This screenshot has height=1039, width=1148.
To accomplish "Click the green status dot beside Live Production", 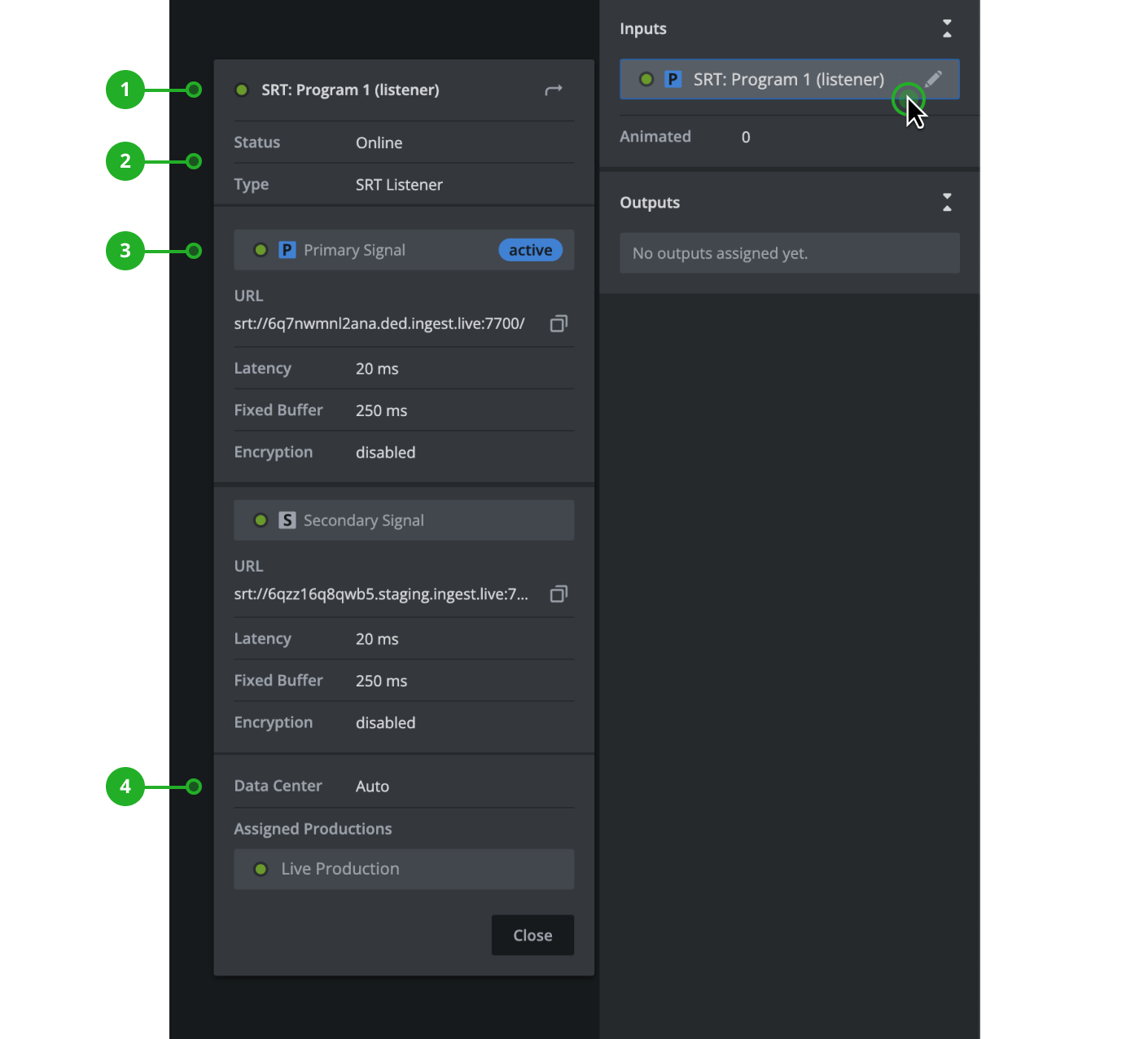I will click(x=261, y=869).
